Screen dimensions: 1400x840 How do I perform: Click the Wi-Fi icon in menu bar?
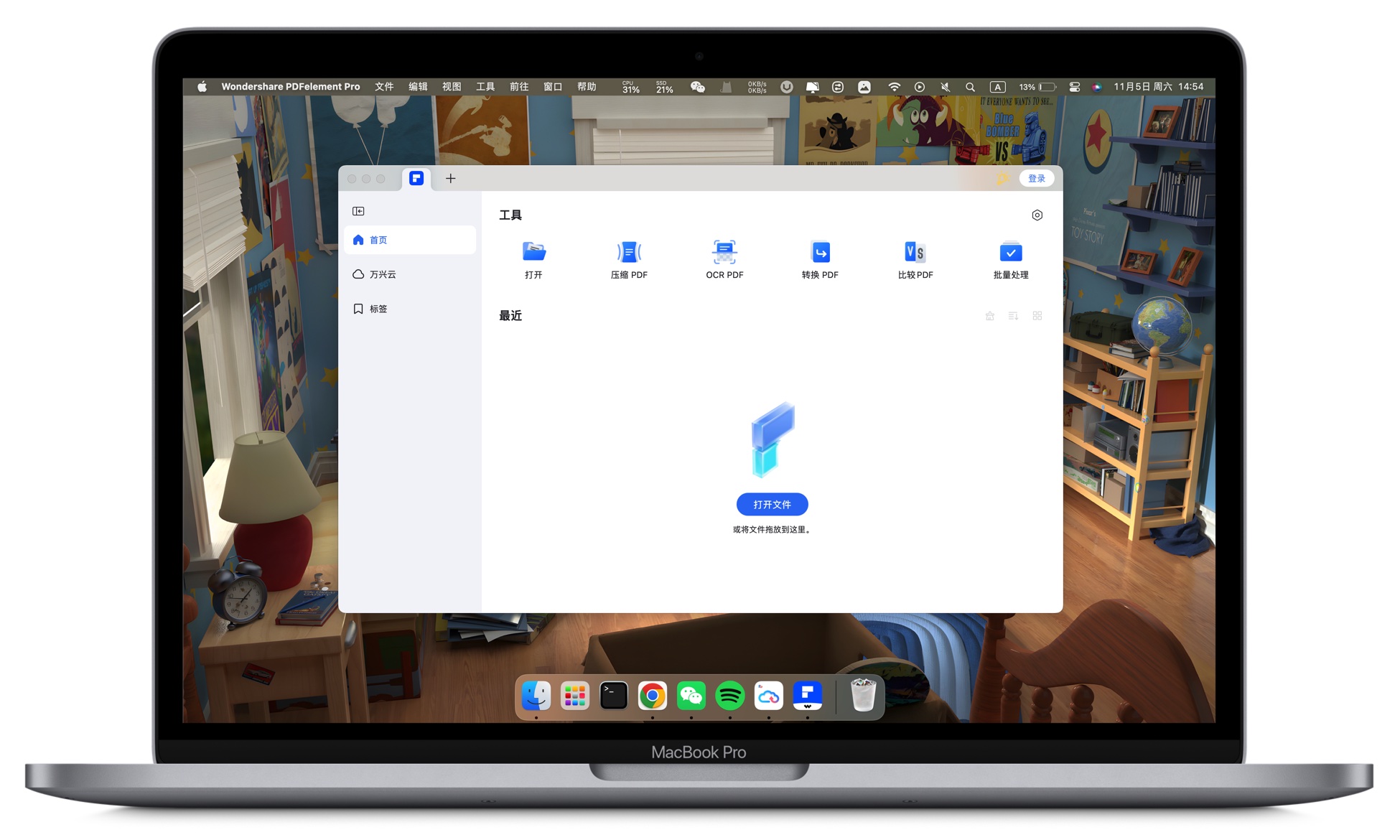coord(894,87)
